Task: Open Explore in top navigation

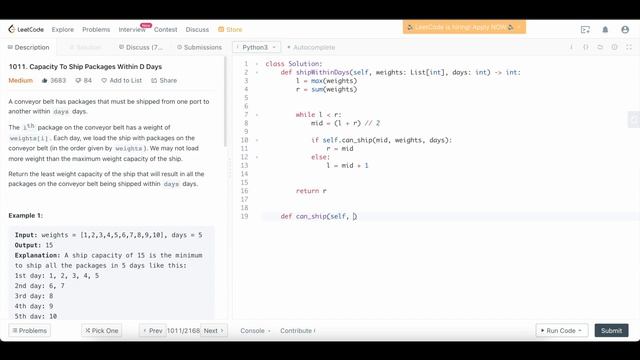Action: (63, 29)
